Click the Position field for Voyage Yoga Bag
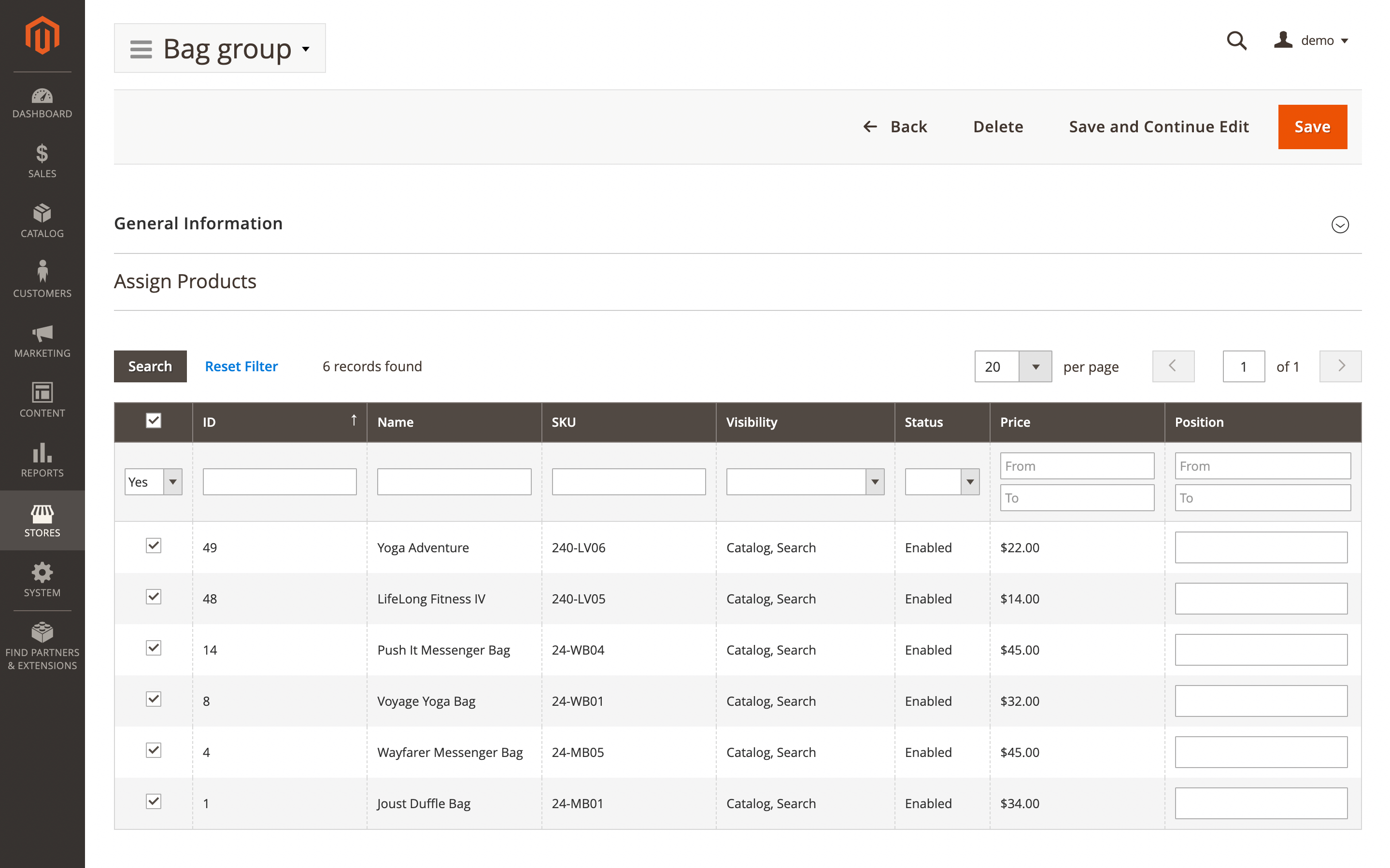 pyautogui.click(x=1261, y=701)
